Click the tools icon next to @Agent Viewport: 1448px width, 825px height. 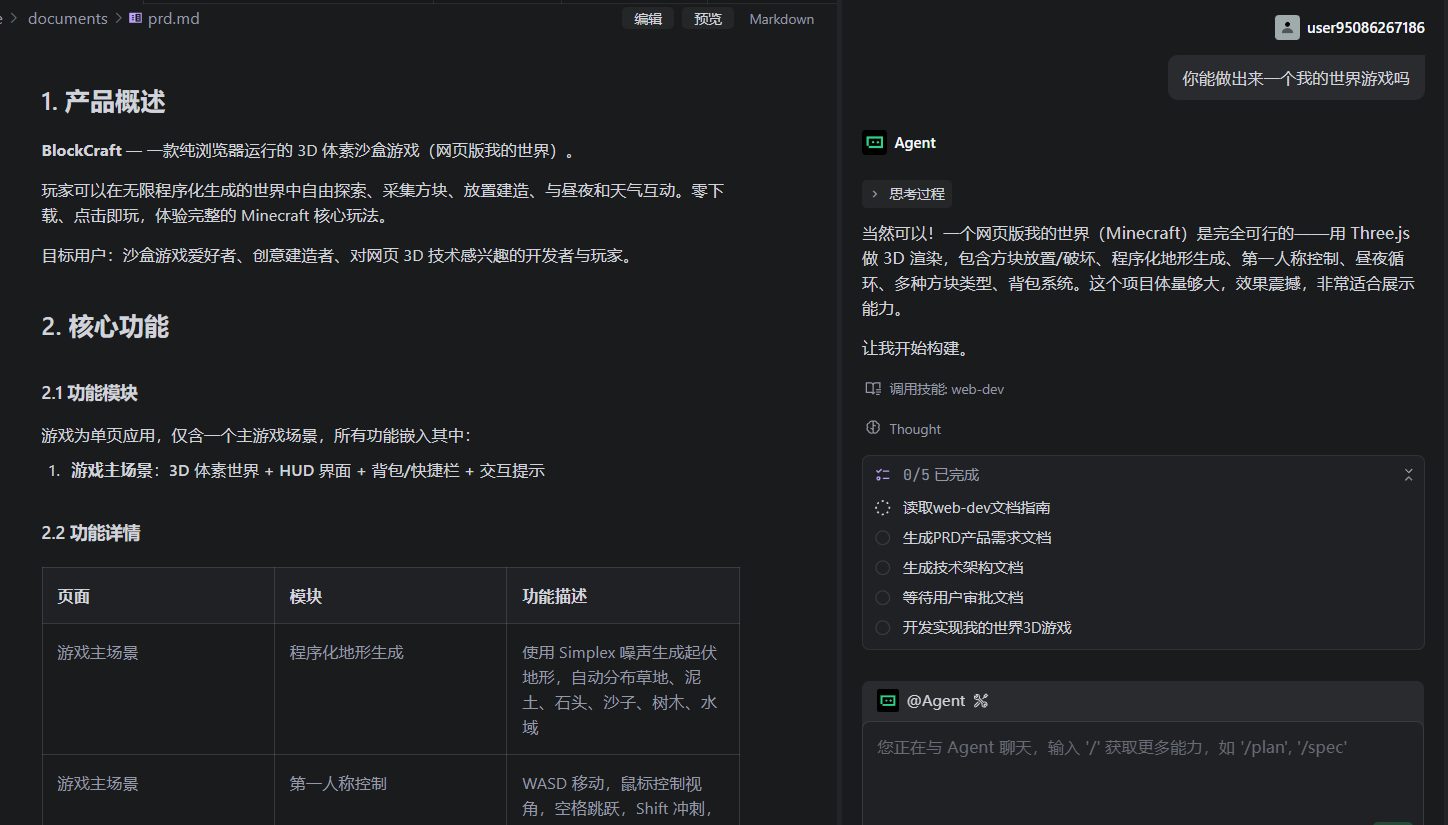point(980,700)
